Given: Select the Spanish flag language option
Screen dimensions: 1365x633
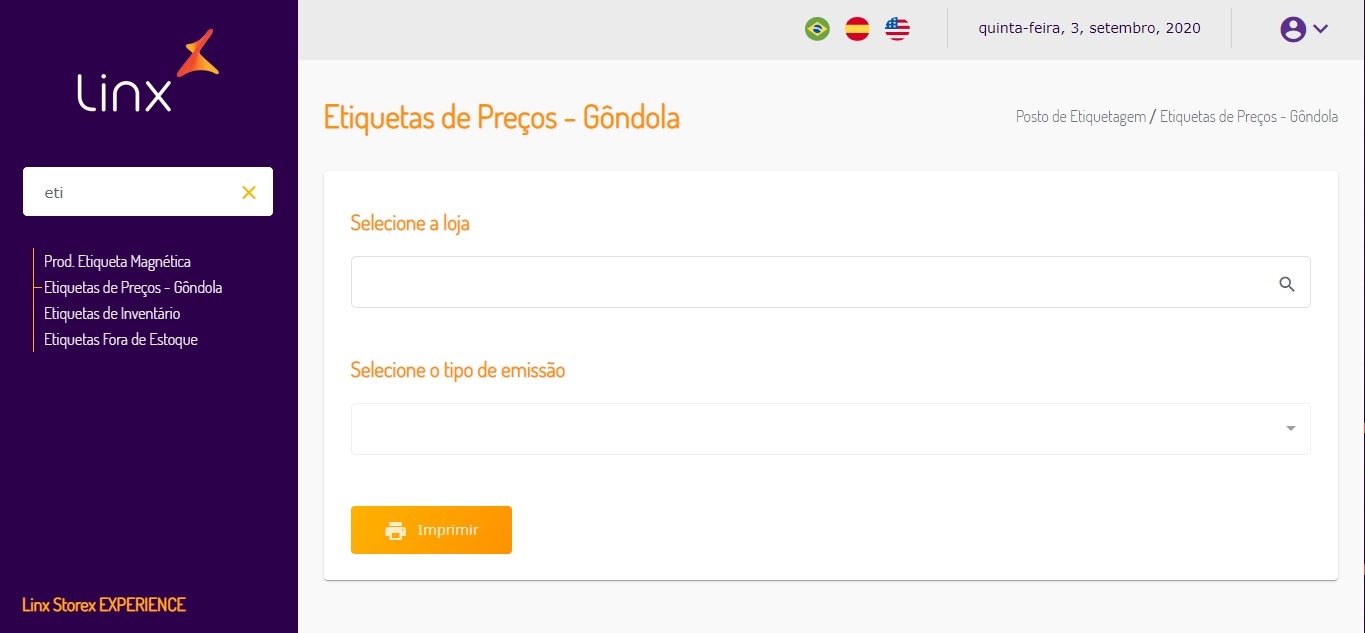Looking at the screenshot, I should tap(857, 29).
